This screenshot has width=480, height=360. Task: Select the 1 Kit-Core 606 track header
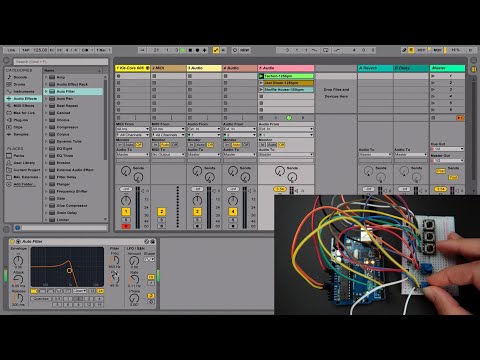132,68
